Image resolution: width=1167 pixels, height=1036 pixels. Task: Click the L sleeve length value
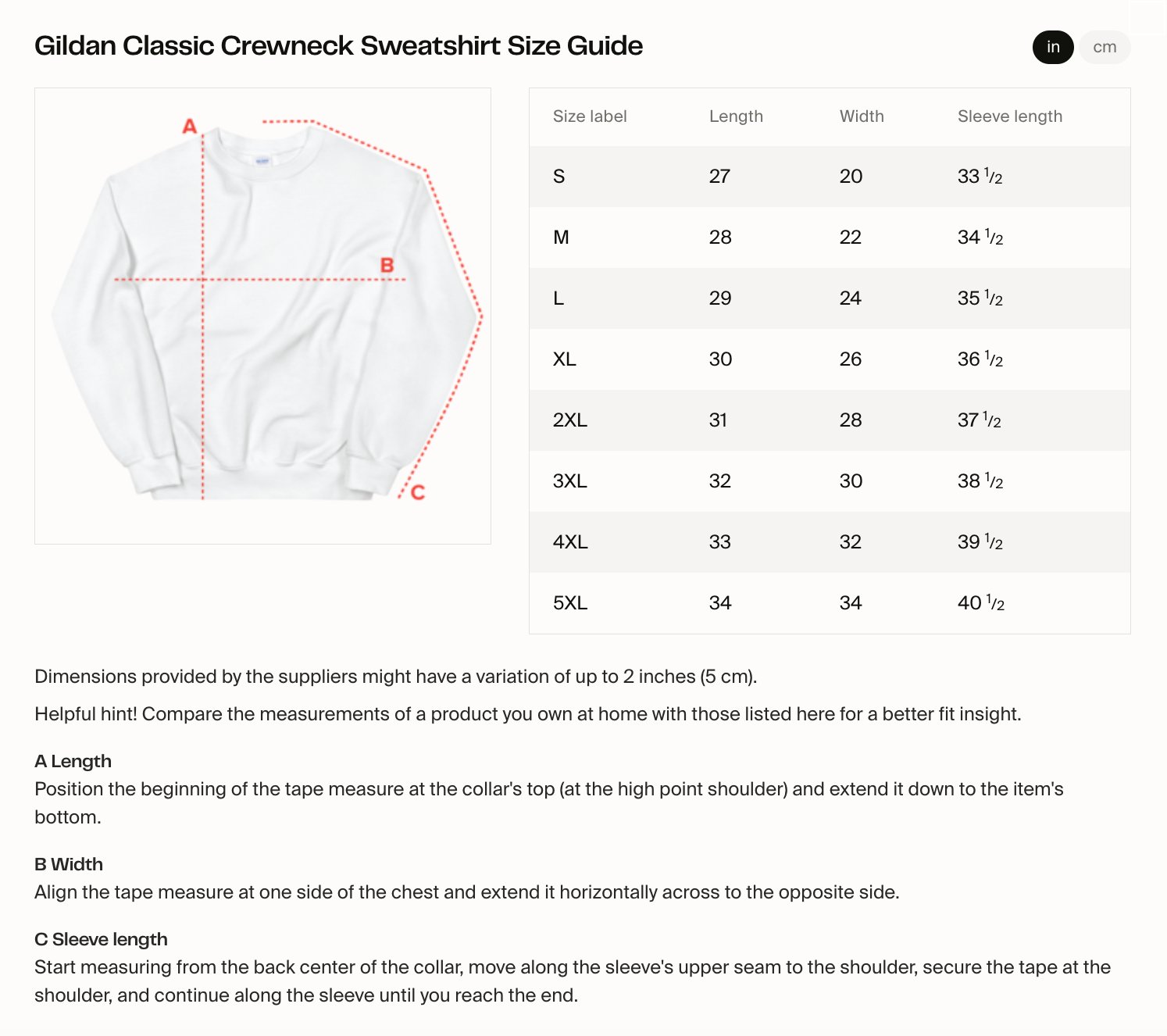tap(980, 298)
